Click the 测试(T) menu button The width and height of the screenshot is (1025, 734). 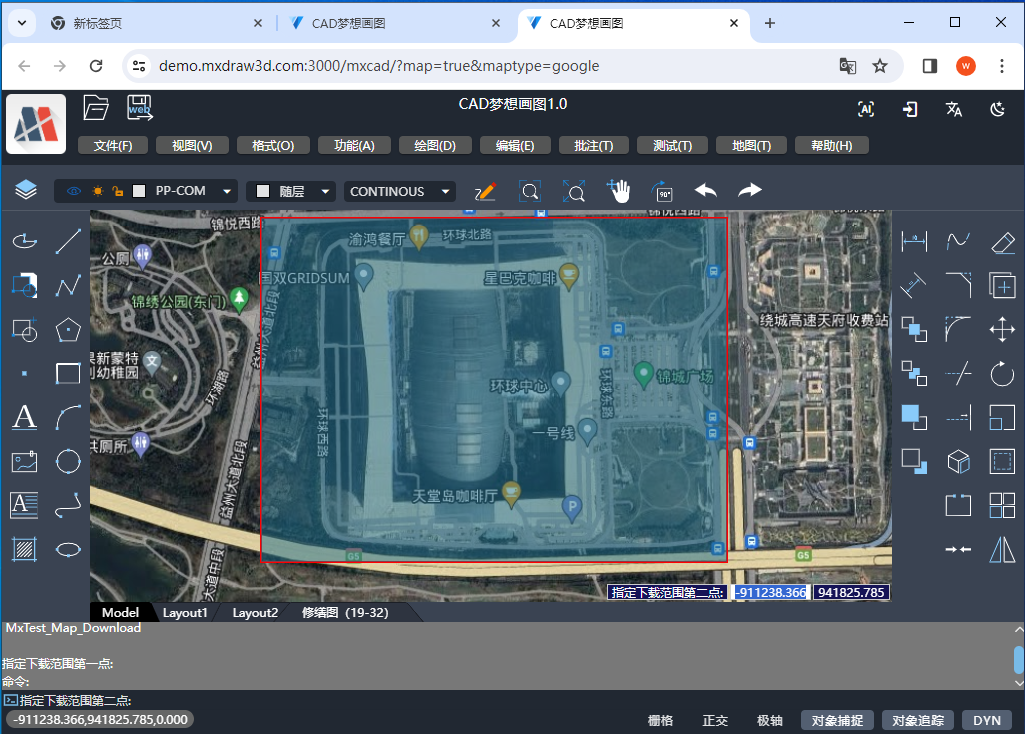click(673, 145)
